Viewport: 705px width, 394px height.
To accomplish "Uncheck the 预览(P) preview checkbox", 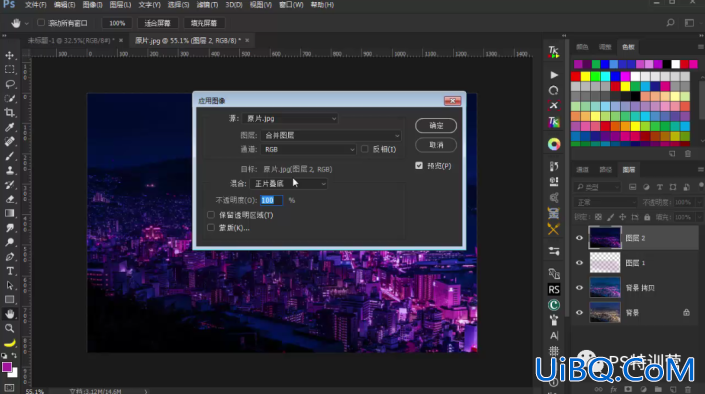I will coord(419,166).
